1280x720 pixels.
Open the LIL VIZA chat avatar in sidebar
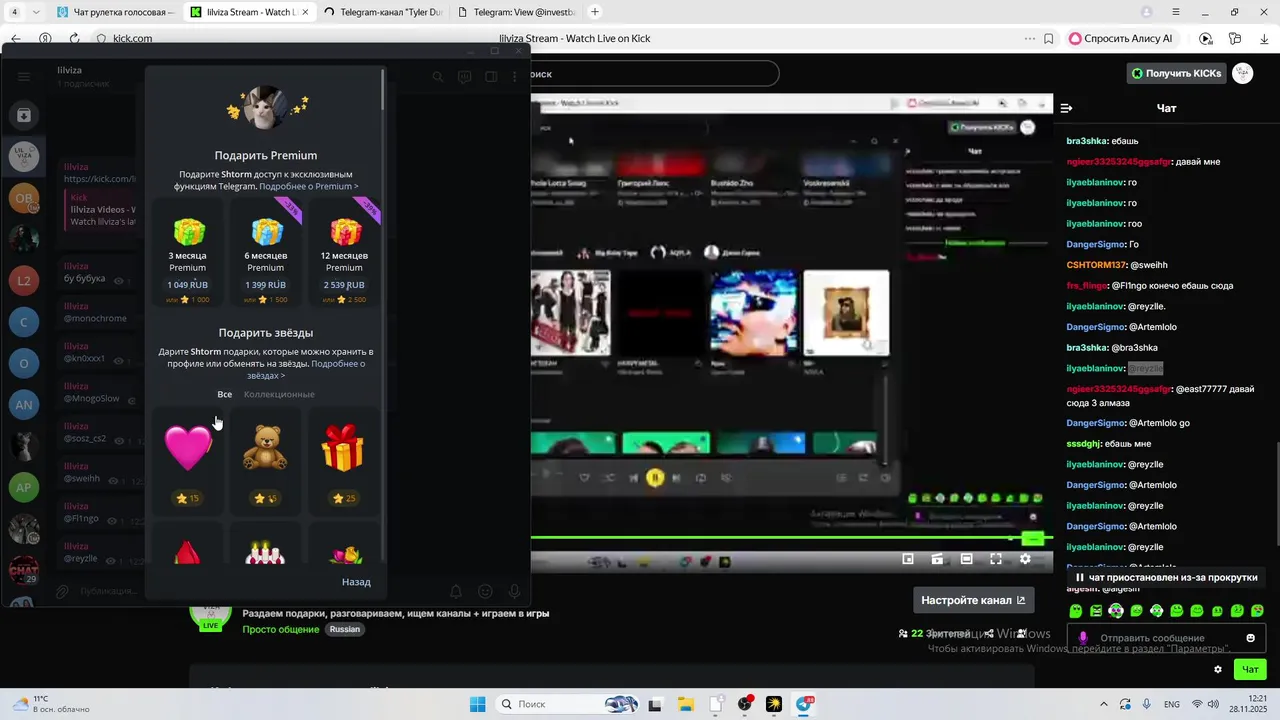point(24,156)
